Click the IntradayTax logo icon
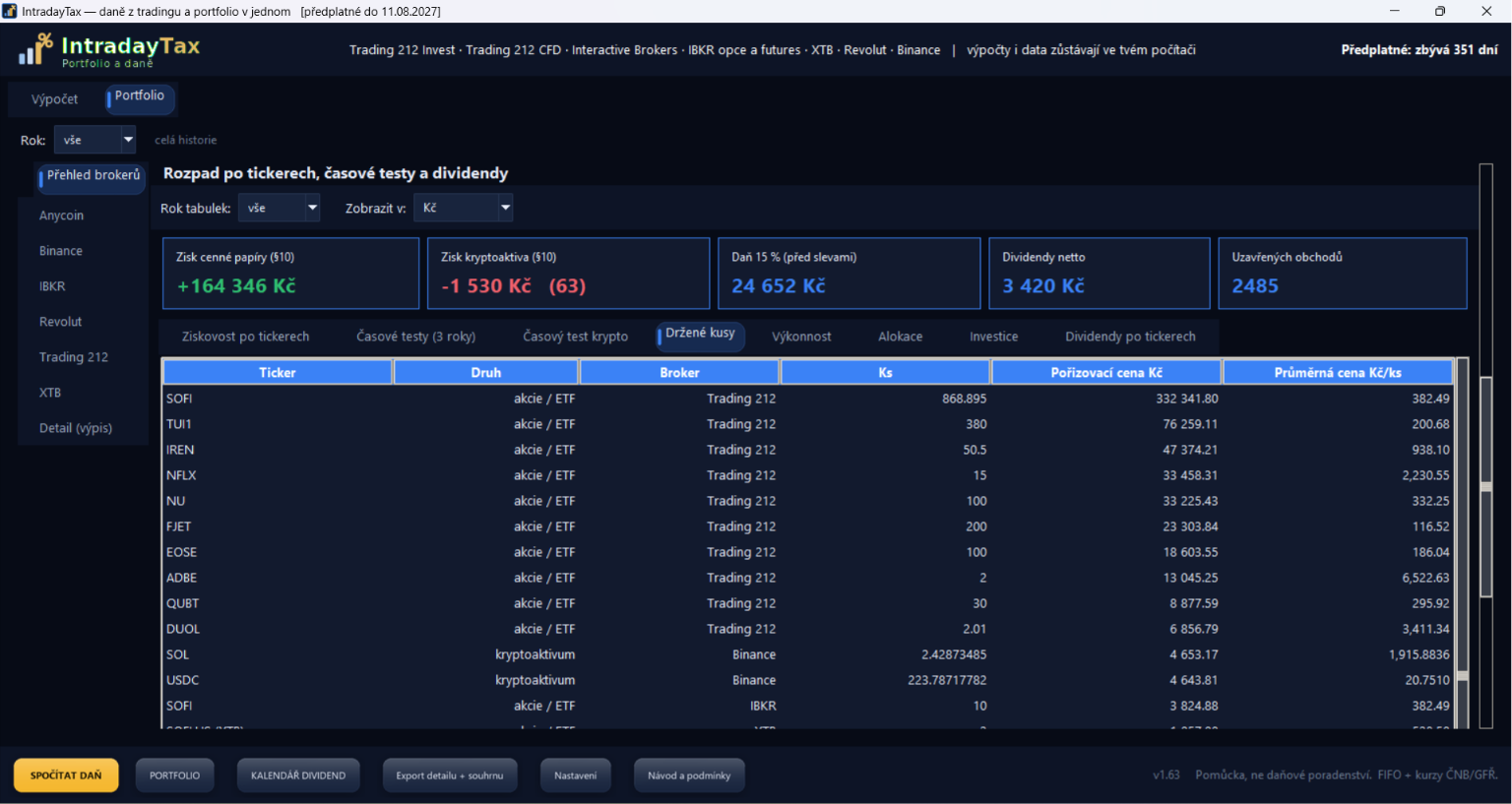The height and width of the screenshot is (804, 1512). pyautogui.click(x=35, y=49)
